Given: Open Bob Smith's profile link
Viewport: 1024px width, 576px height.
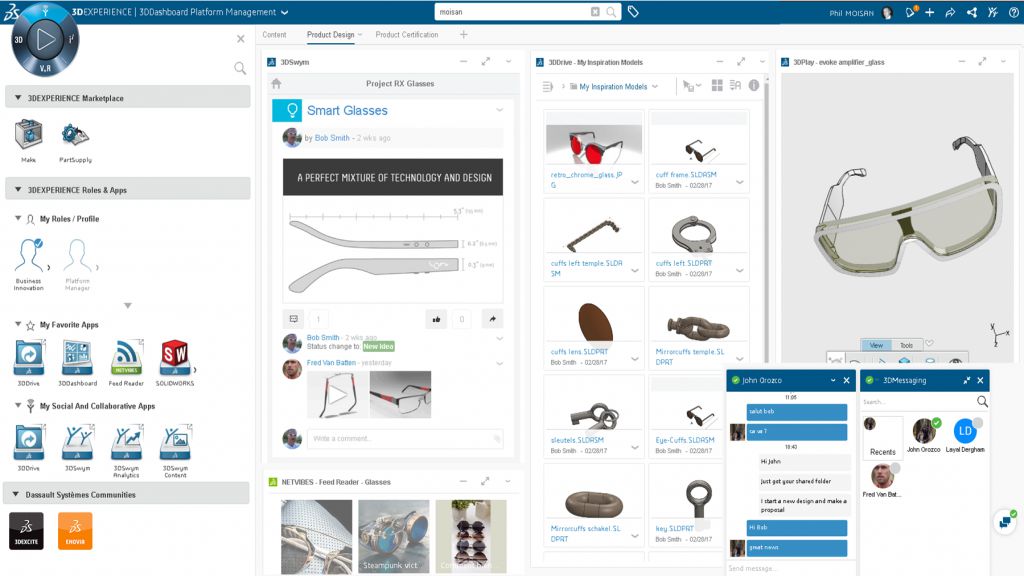Looking at the screenshot, I should [332, 138].
